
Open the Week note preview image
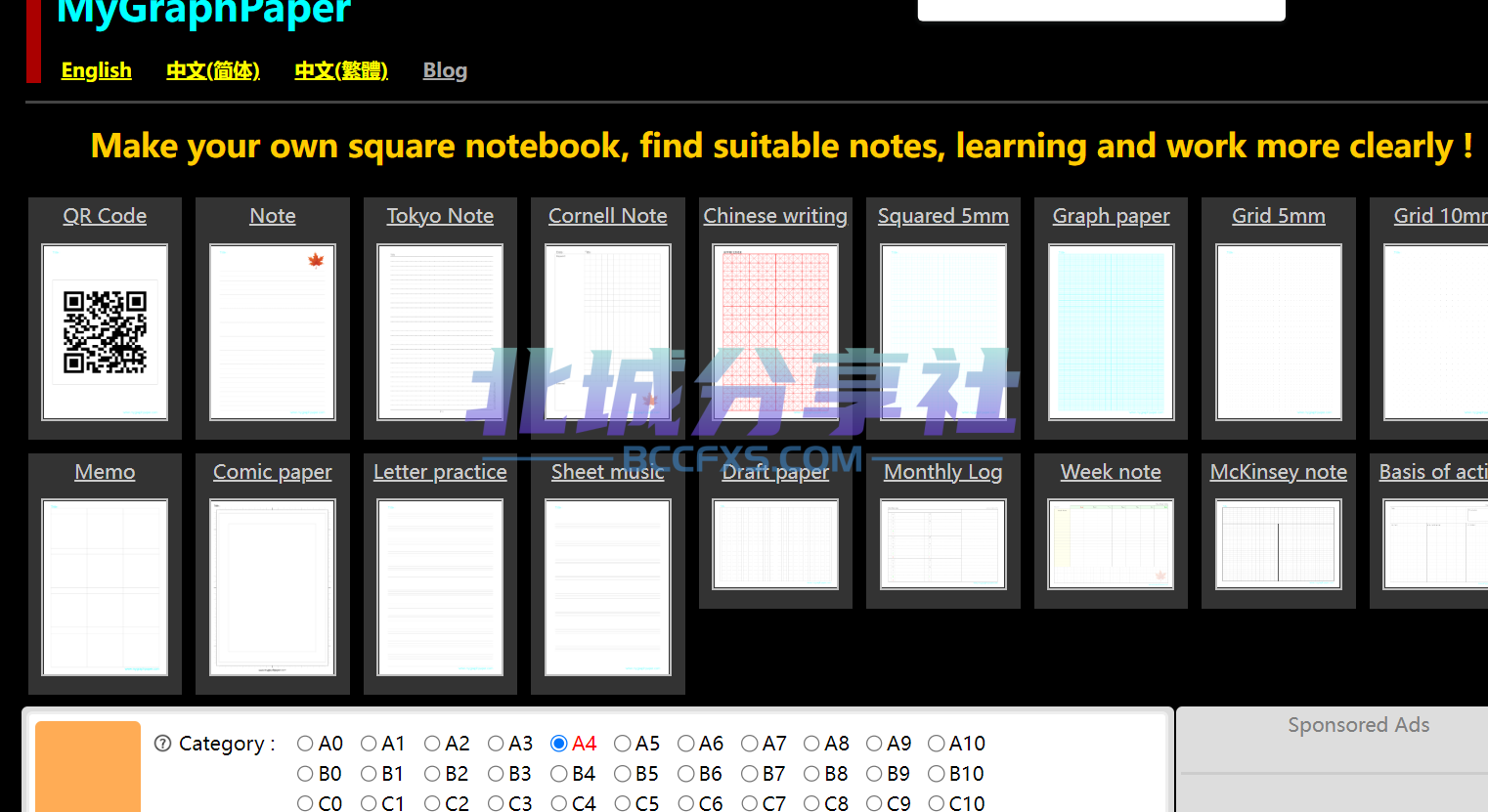[1111, 544]
